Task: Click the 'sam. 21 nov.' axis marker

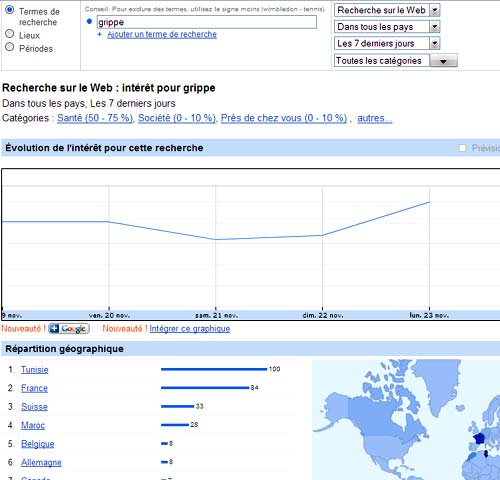Action: [x=216, y=315]
